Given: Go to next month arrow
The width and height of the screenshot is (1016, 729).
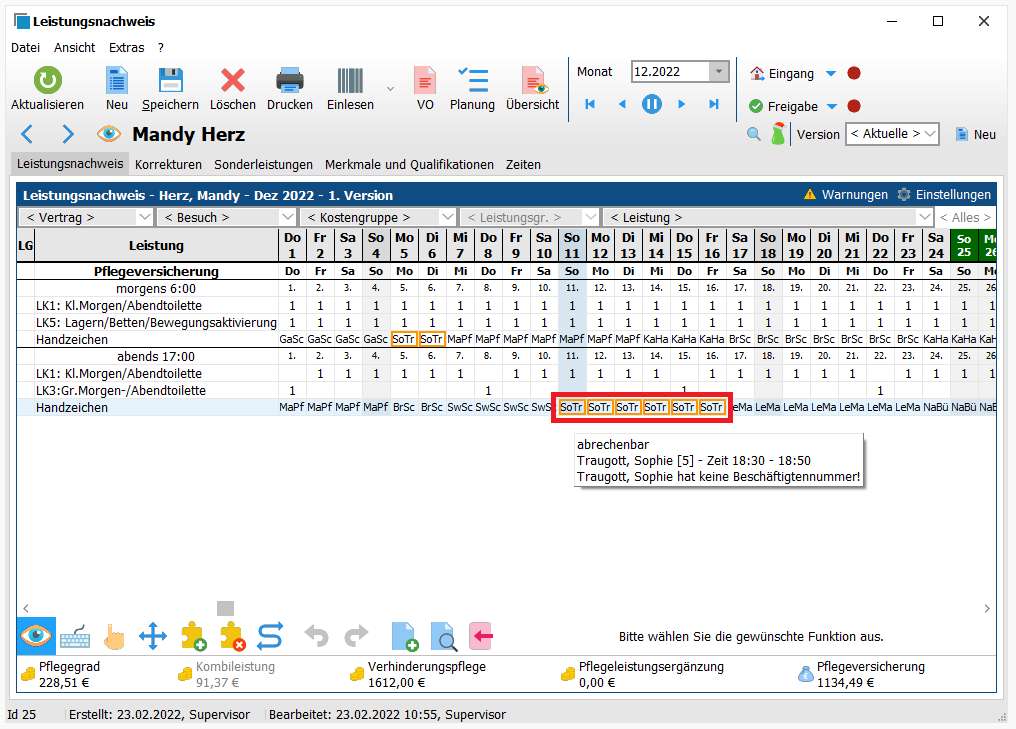Looking at the screenshot, I should tap(681, 104).
